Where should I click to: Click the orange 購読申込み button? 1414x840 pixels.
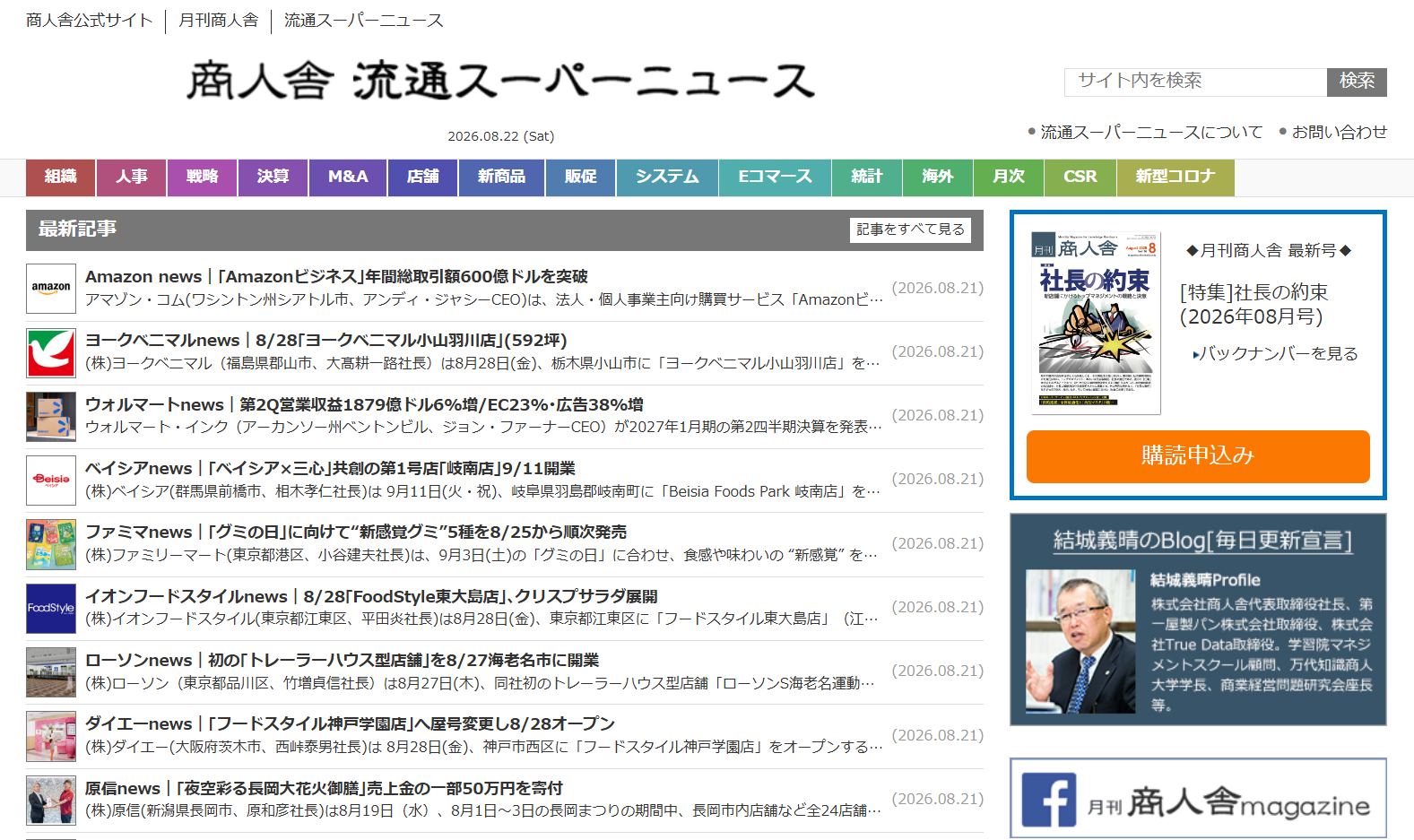pos(1198,456)
